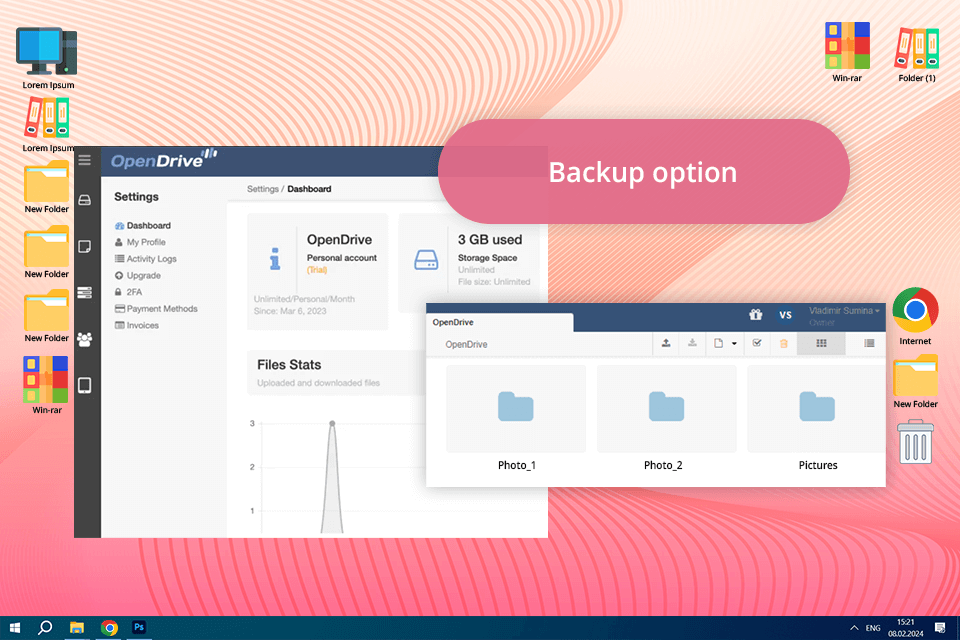Click the orange trash icon in toolbar

tap(784, 344)
